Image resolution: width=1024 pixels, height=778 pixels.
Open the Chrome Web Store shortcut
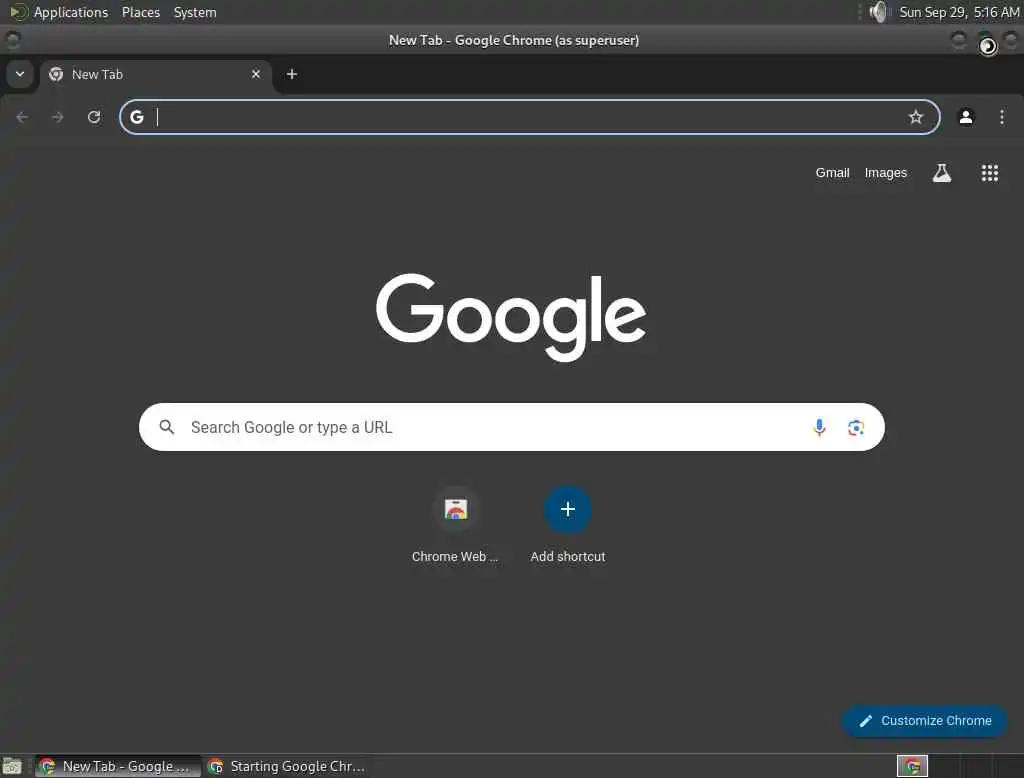tap(455, 524)
